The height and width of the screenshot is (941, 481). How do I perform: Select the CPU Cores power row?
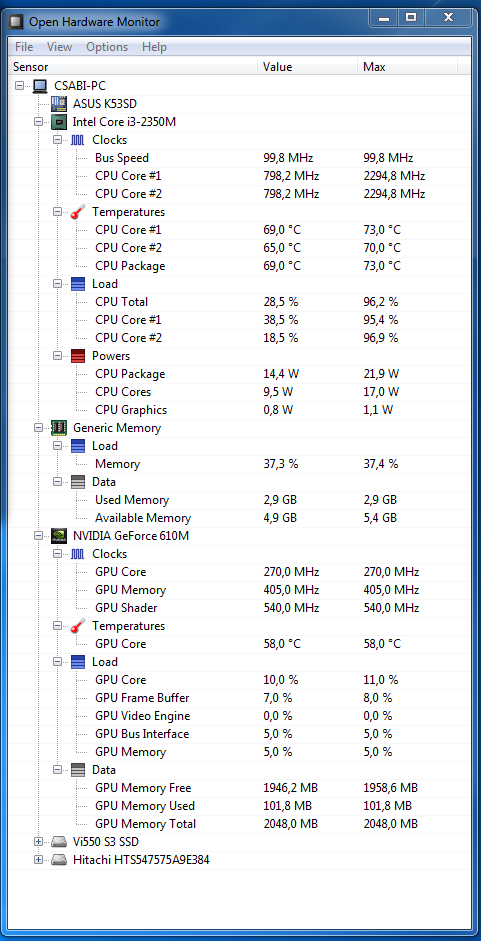(240, 392)
